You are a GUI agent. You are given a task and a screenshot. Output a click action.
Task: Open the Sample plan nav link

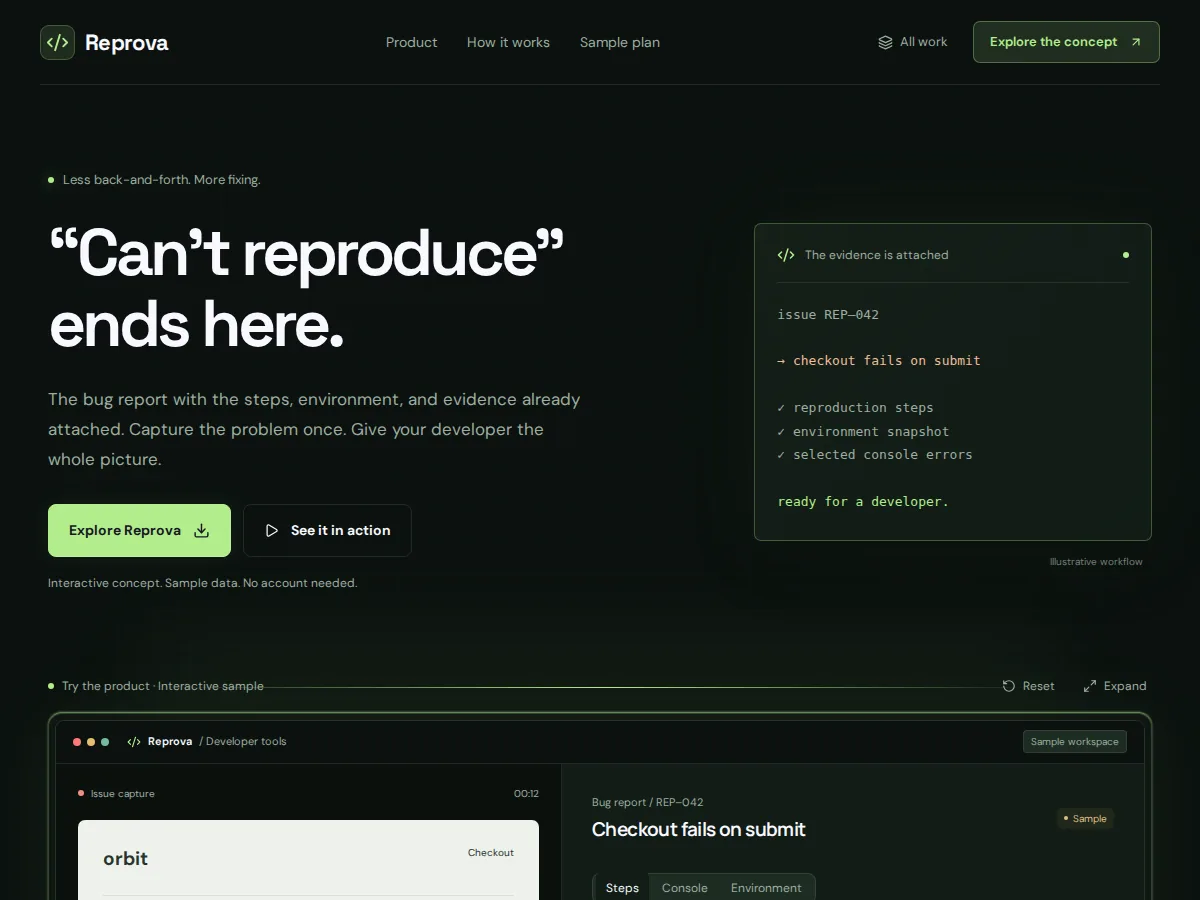click(x=620, y=42)
